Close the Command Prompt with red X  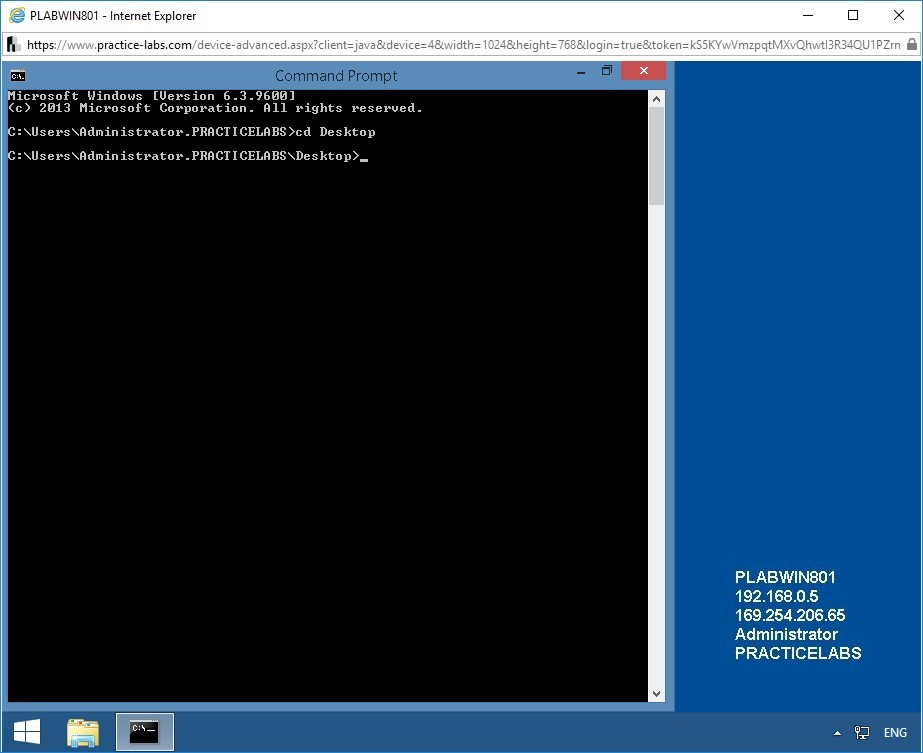pyautogui.click(x=643, y=71)
